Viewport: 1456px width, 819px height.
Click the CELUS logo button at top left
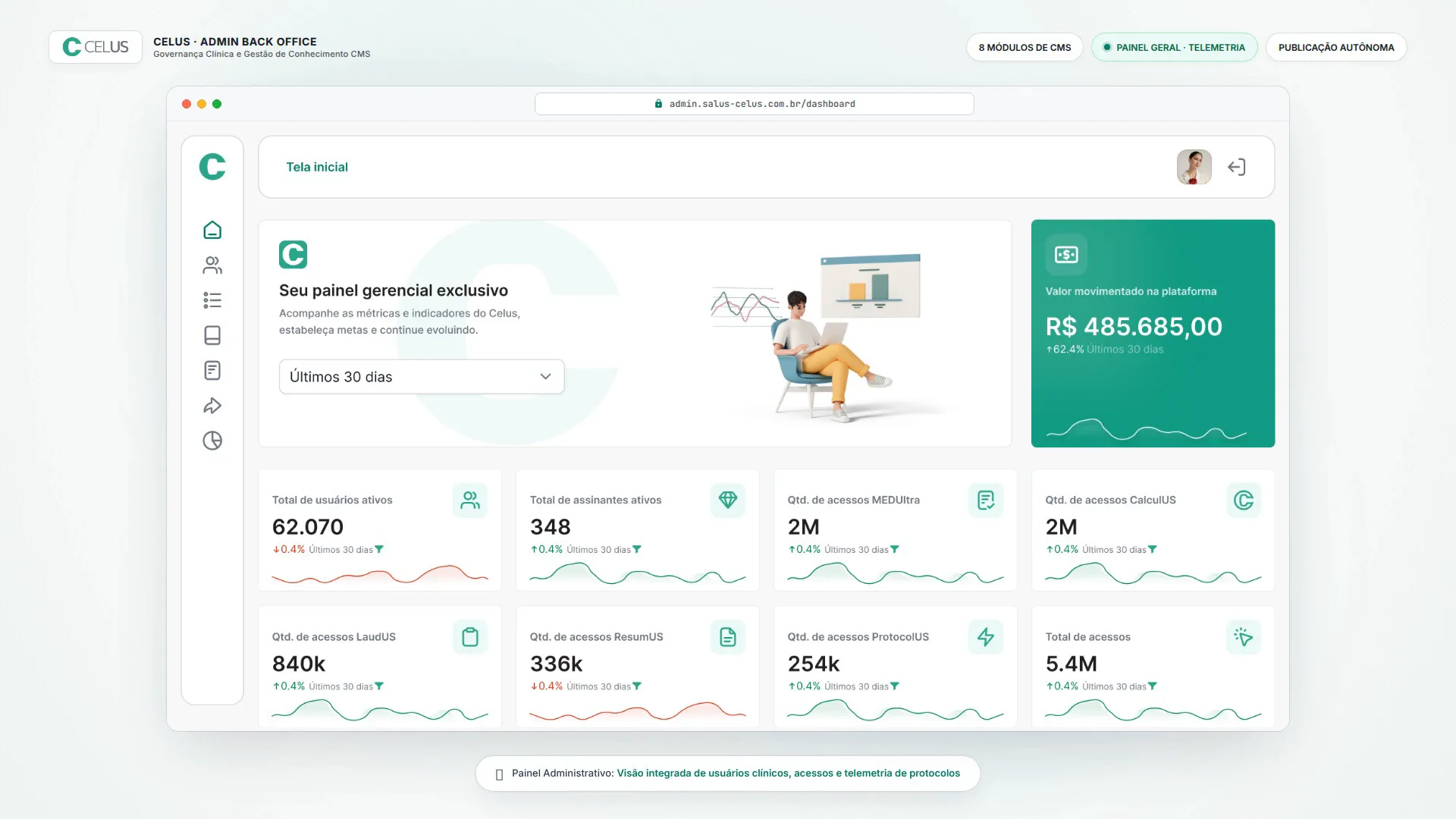point(96,47)
